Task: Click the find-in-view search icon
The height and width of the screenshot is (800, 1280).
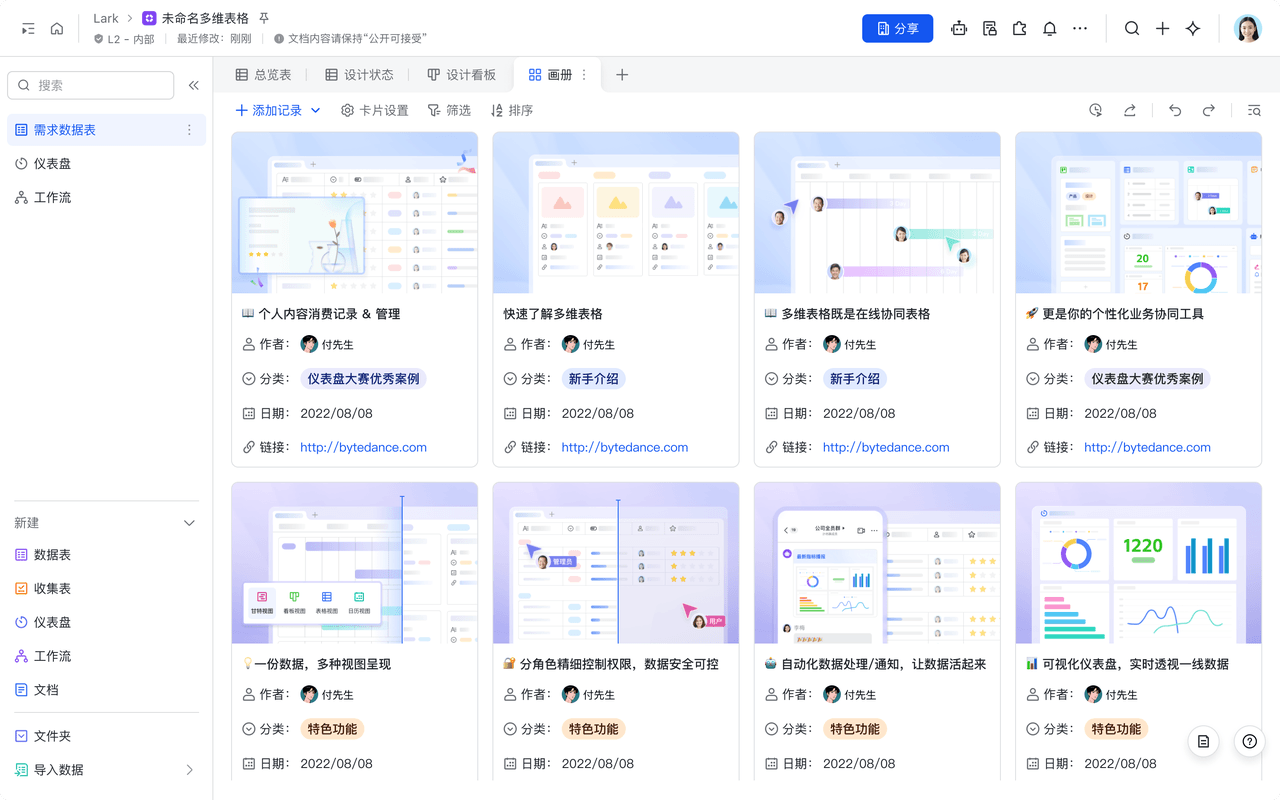Action: click(x=1254, y=111)
